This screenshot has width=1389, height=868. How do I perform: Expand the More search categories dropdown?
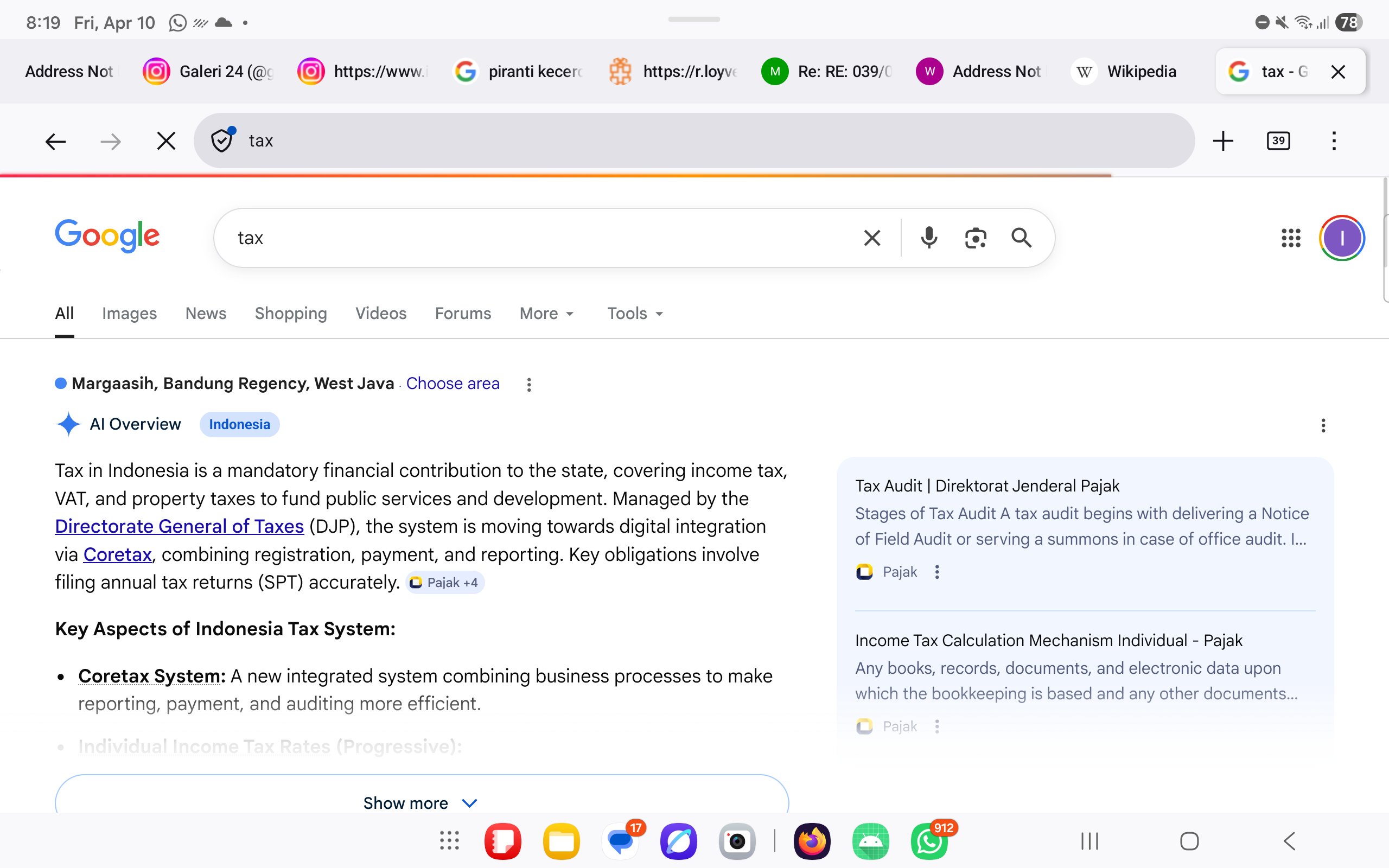coord(545,314)
